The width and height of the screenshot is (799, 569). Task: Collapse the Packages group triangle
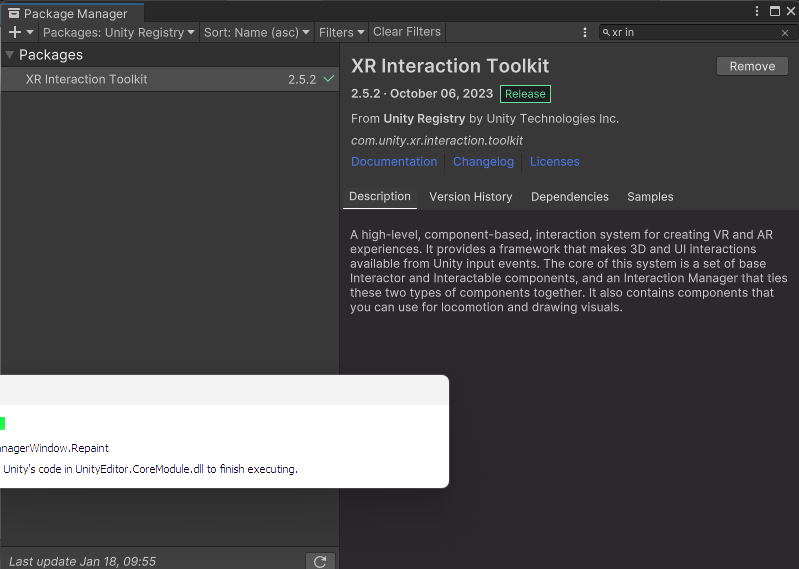click(x=9, y=55)
